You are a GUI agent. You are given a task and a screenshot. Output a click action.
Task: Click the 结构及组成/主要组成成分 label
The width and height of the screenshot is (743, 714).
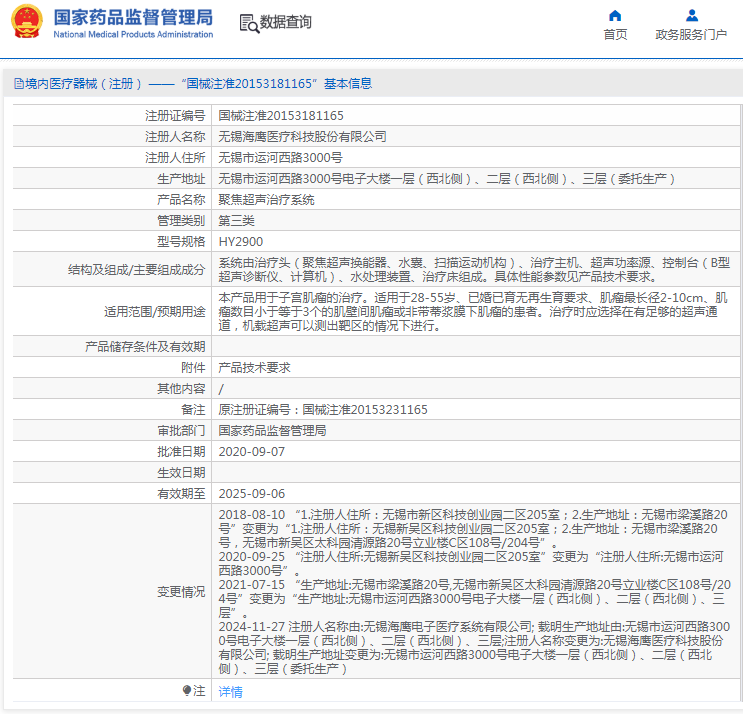coord(136,270)
